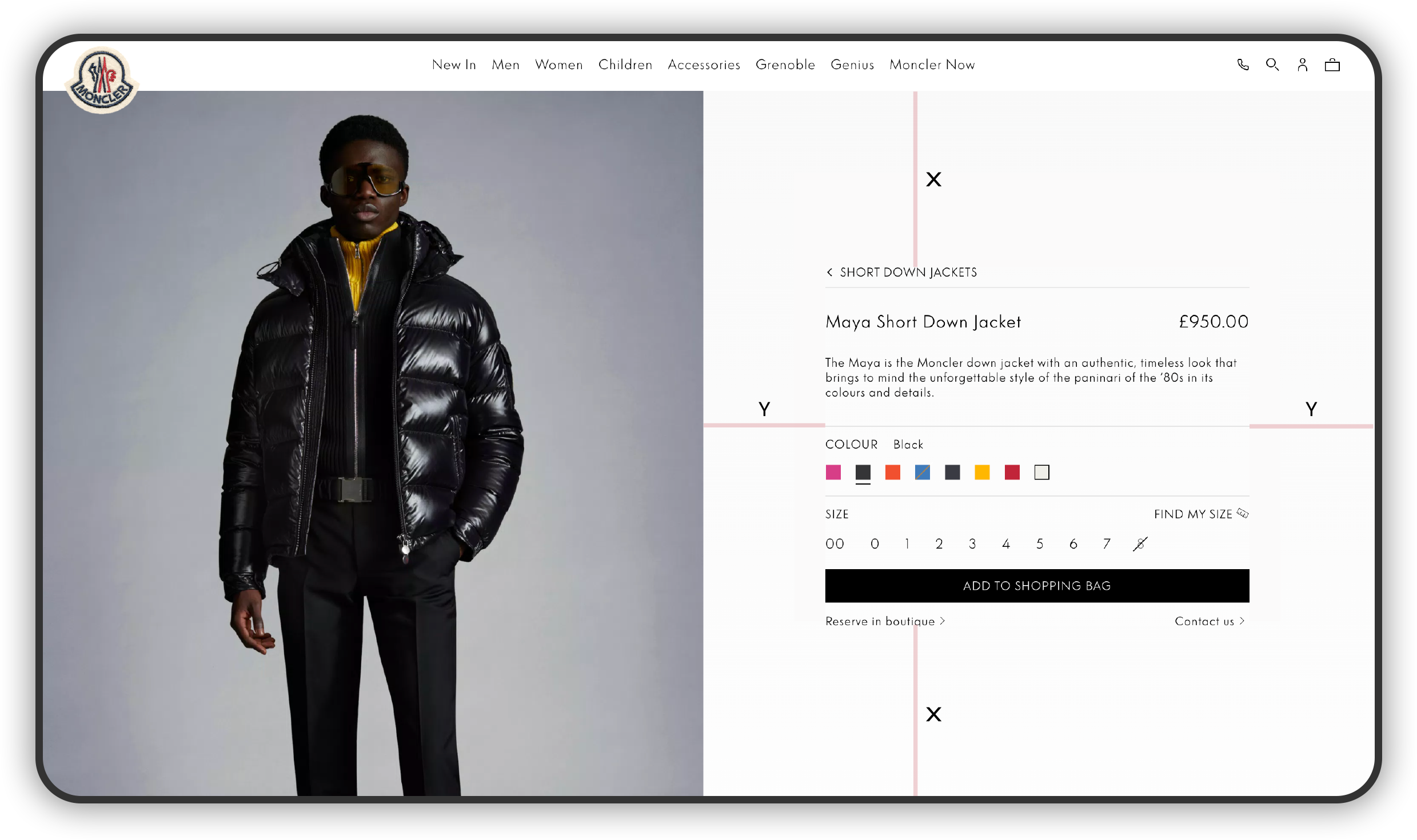This screenshot has height=840, width=1417.
Task: Click the jacket product photo
Action: pyautogui.click(x=373, y=443)
